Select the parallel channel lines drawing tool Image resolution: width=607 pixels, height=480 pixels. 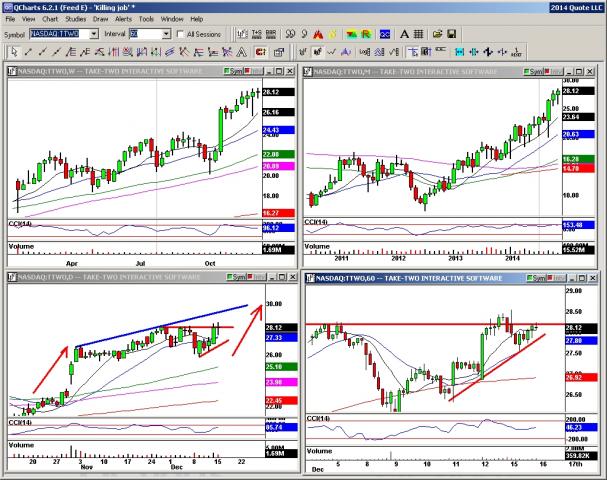(170, 51)
